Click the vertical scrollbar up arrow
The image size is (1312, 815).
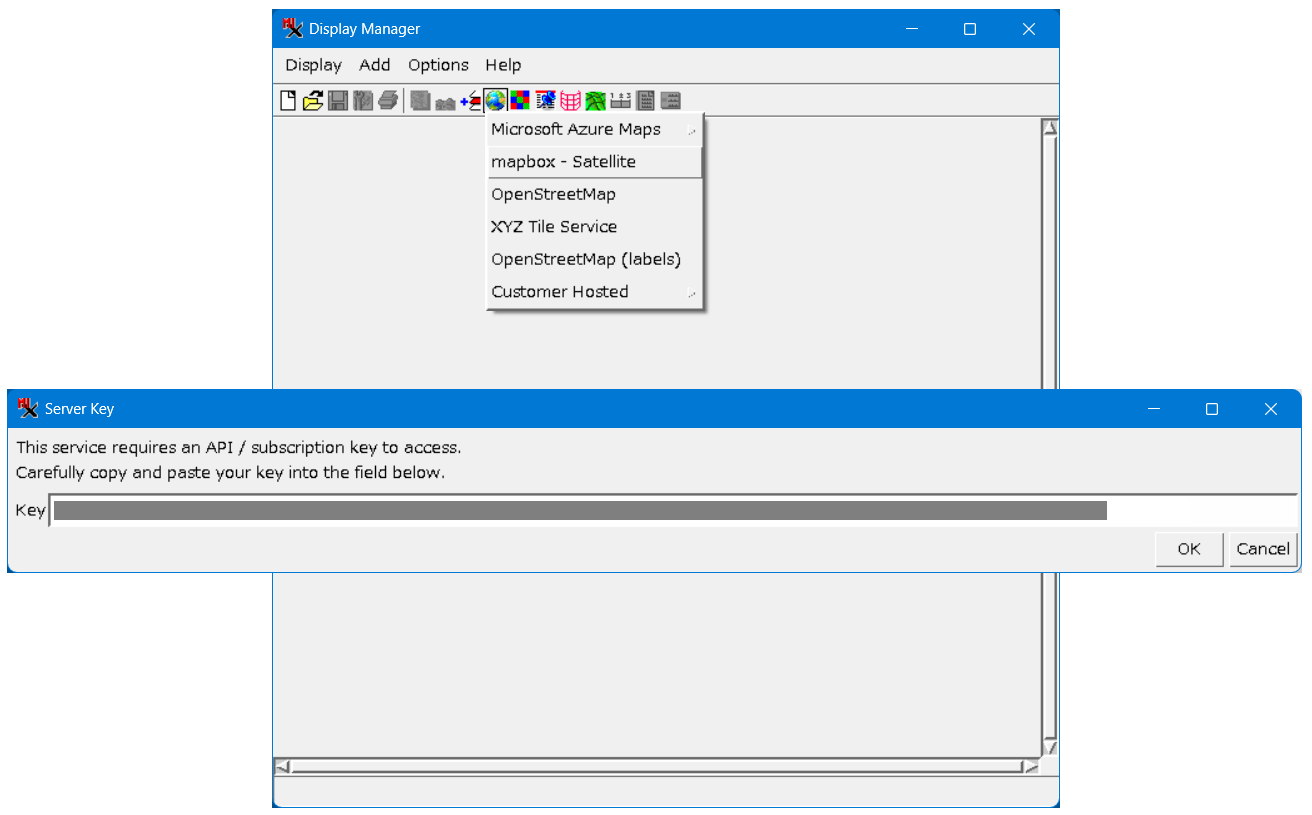coord(1050,128)
